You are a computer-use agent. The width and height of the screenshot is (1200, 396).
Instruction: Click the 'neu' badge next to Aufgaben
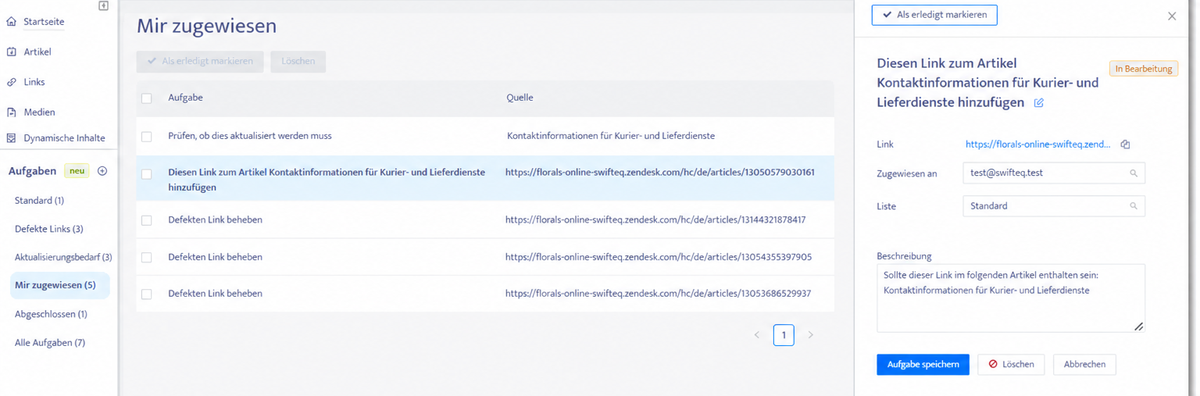coord(77,171)
